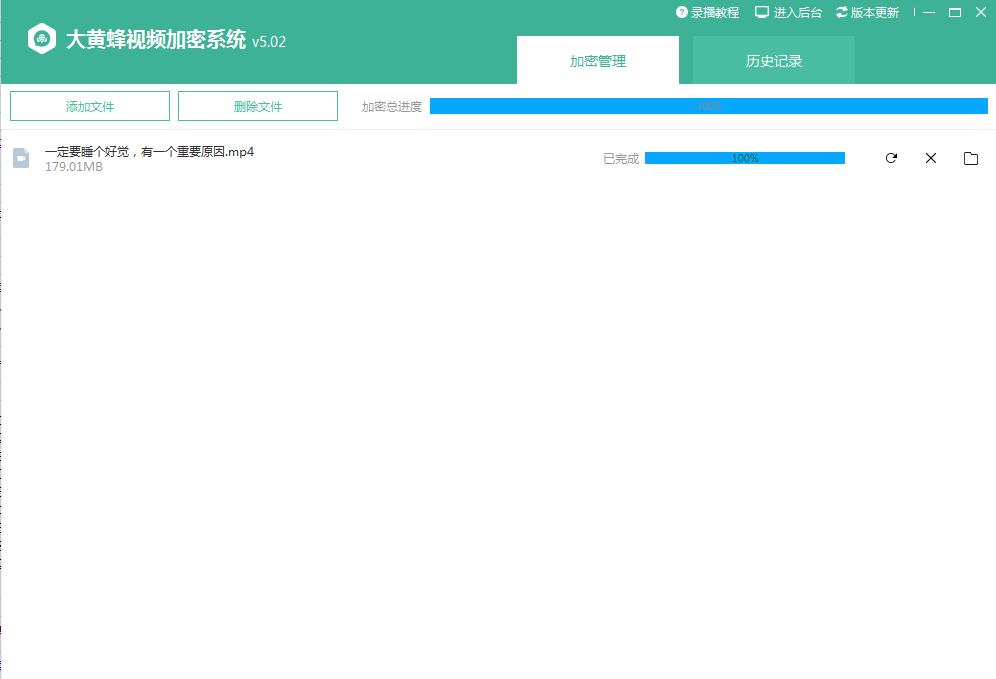Open the 历史记录 tab
The height and width of the screenshot is (679, 996).
(x=774, y=61)
